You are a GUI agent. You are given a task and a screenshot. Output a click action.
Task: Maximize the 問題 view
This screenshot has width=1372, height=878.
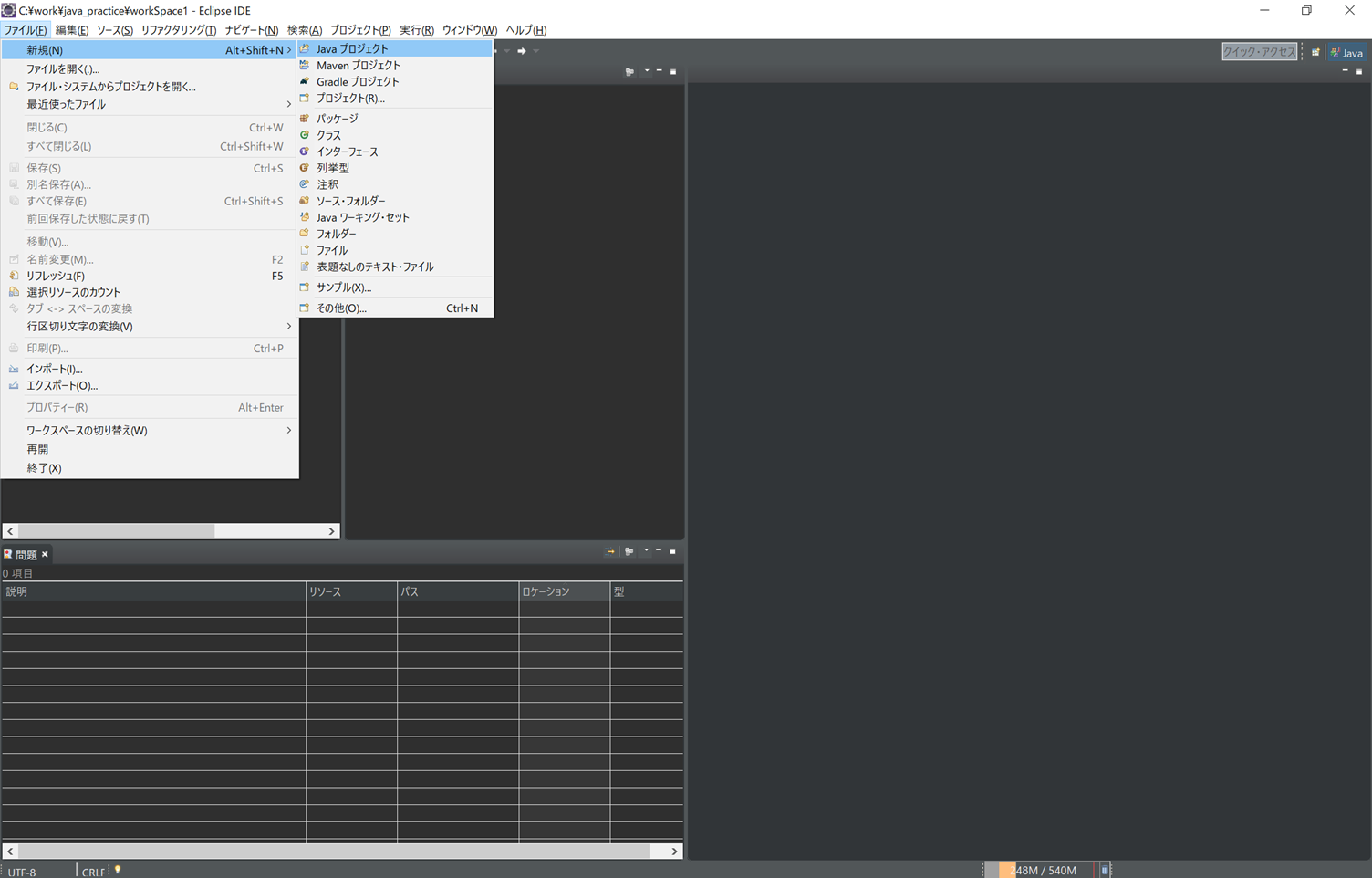click(x=673, y=551)
